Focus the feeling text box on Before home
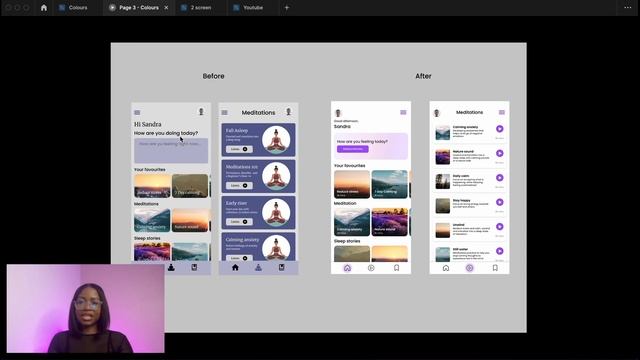640x360 pixels. point(171,150)
